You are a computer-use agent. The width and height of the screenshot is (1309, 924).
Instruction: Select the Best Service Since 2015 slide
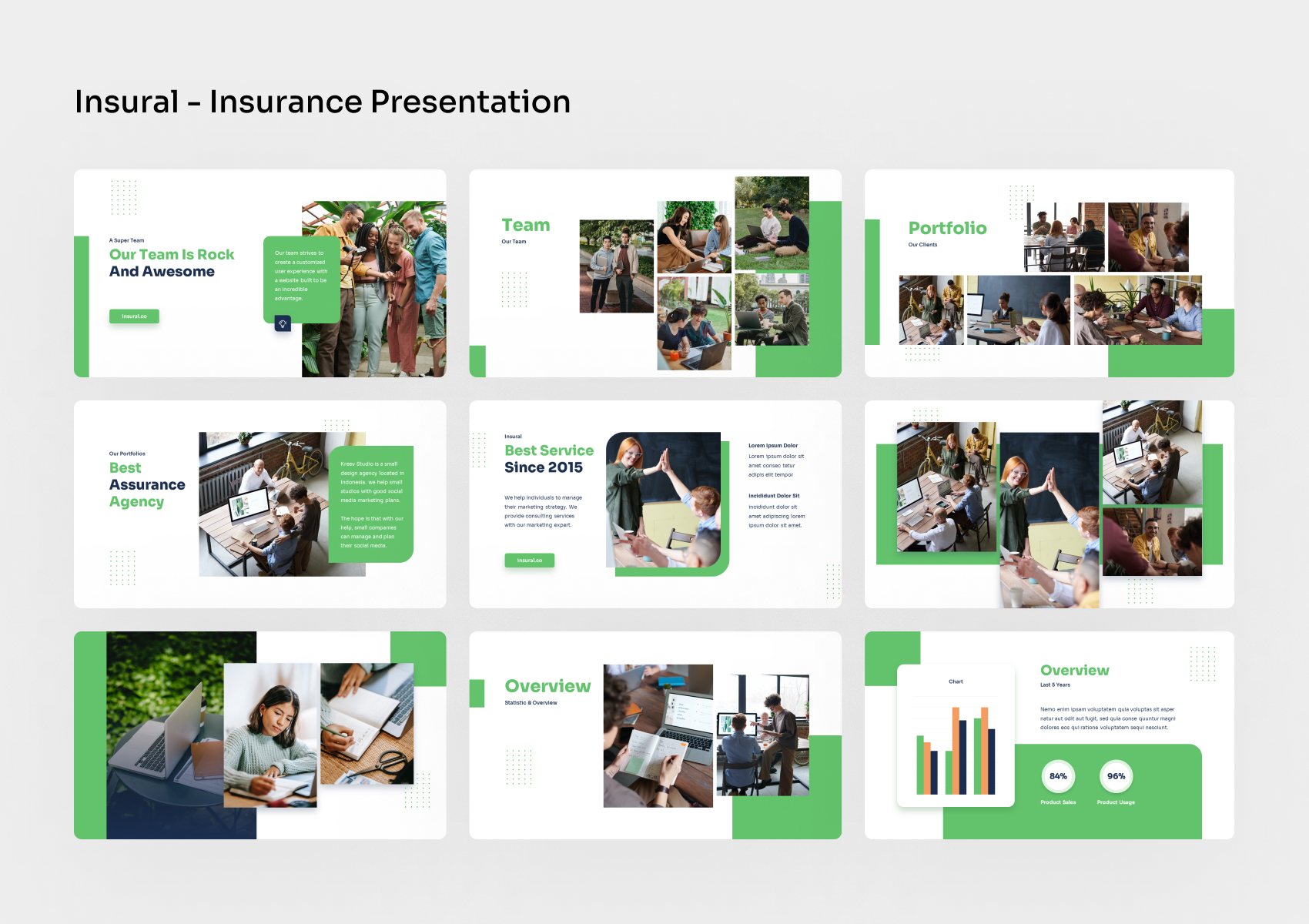[654, 503]
